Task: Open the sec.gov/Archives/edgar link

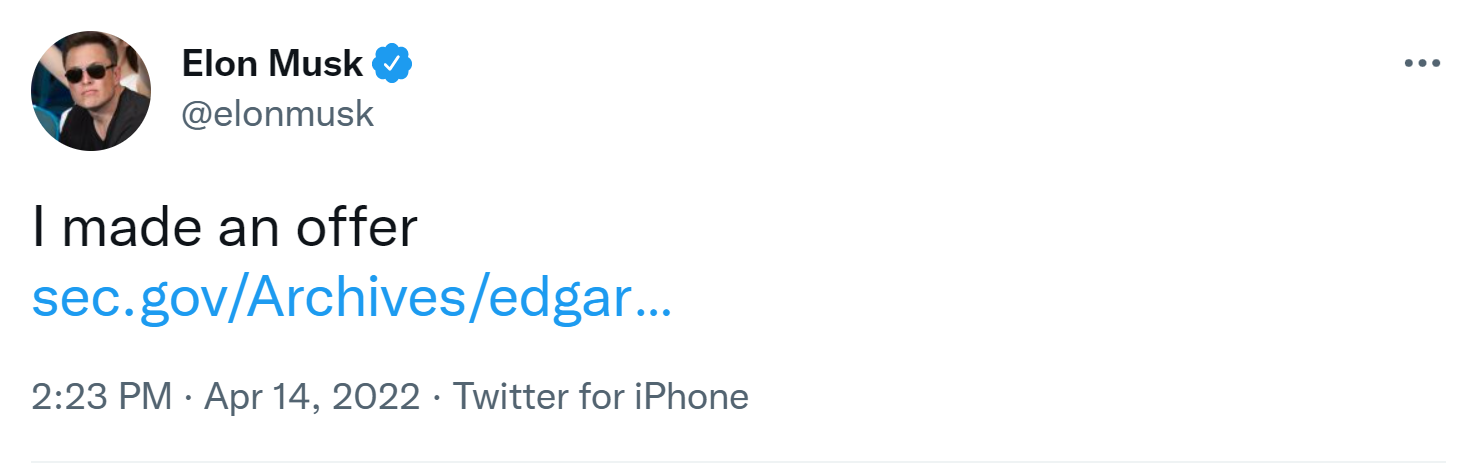Action: [350, 299]
